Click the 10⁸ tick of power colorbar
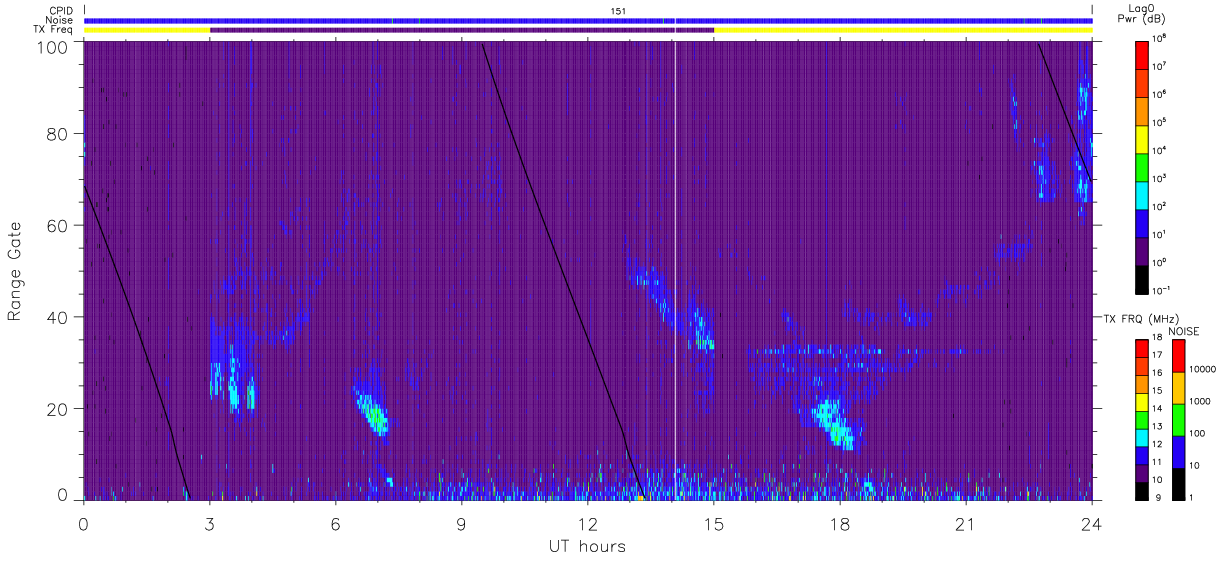This screenshot has width=1228, height=567. (x=1161, y=40)
